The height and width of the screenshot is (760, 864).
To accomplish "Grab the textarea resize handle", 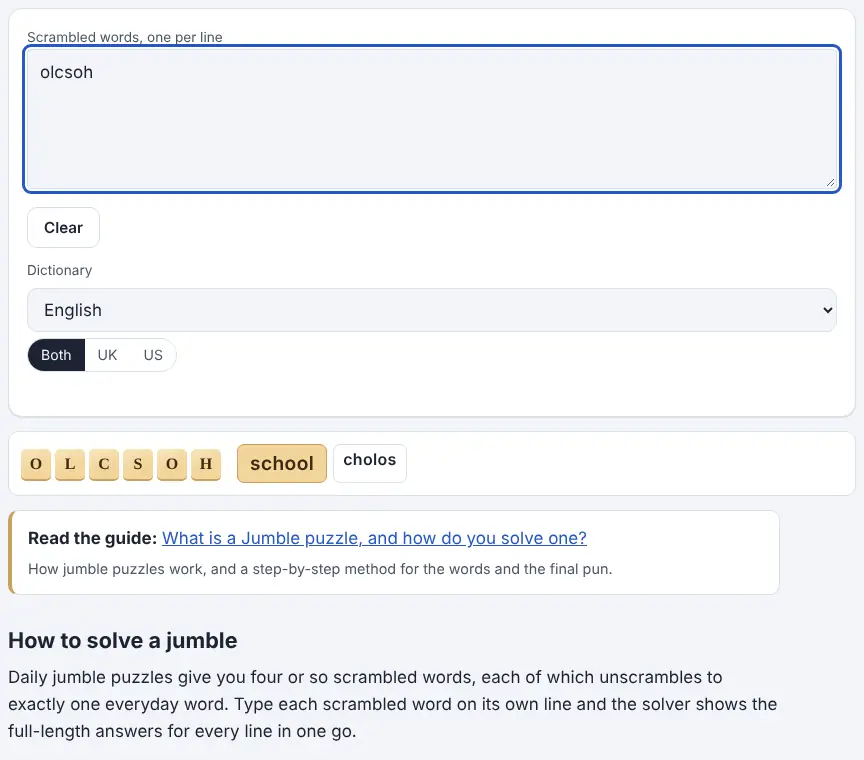I will (x=830, y=182).
